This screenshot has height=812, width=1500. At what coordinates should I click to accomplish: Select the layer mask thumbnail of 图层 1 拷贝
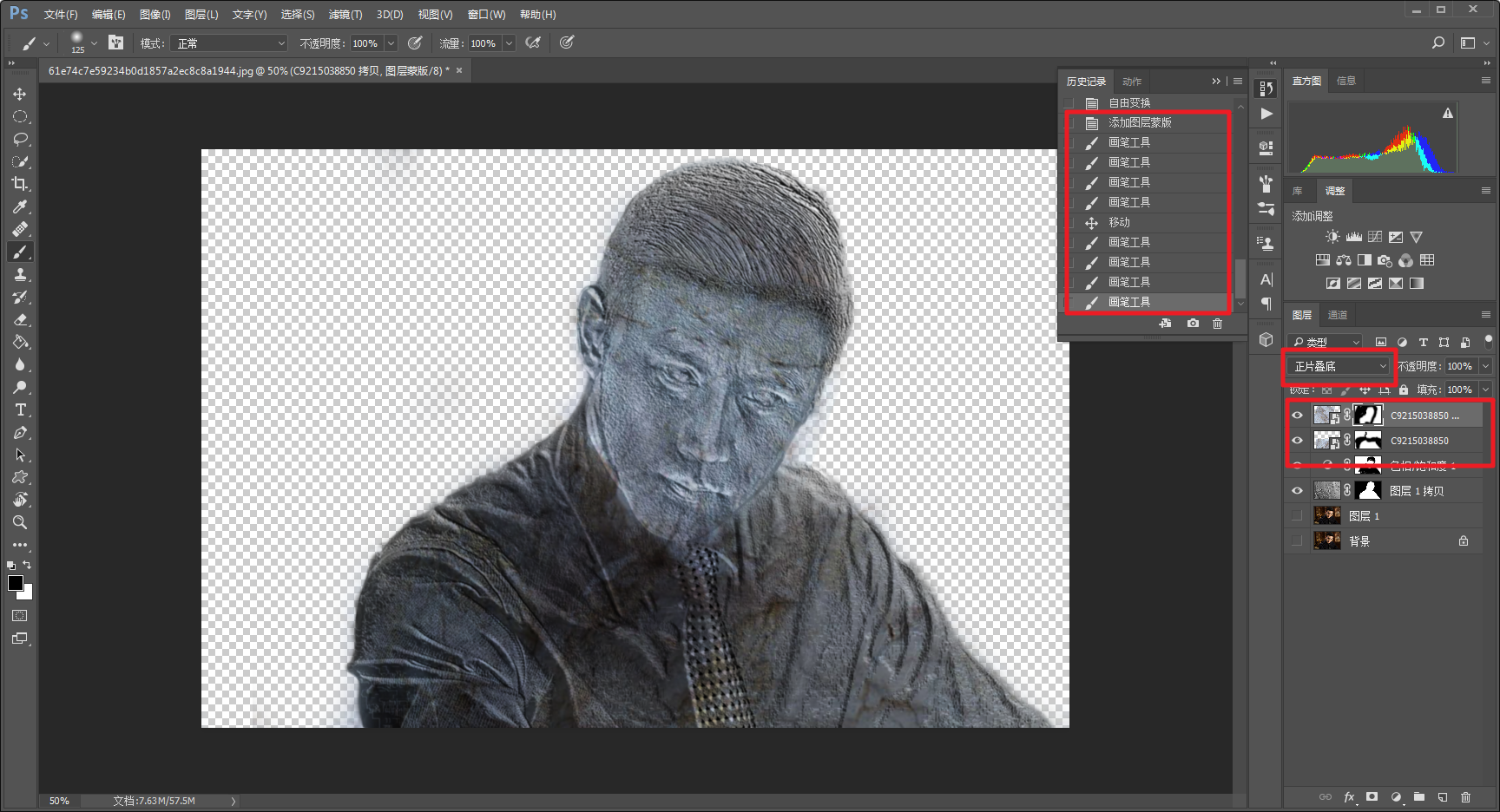click(1368, 491)
